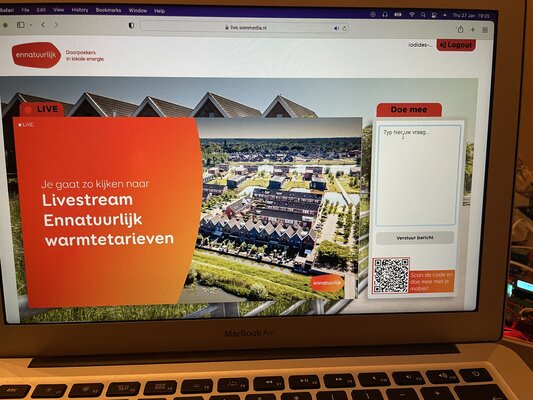Add a new tab with plus icon
This screenshot has width=533, height=400.
click(x=472, y=30)
